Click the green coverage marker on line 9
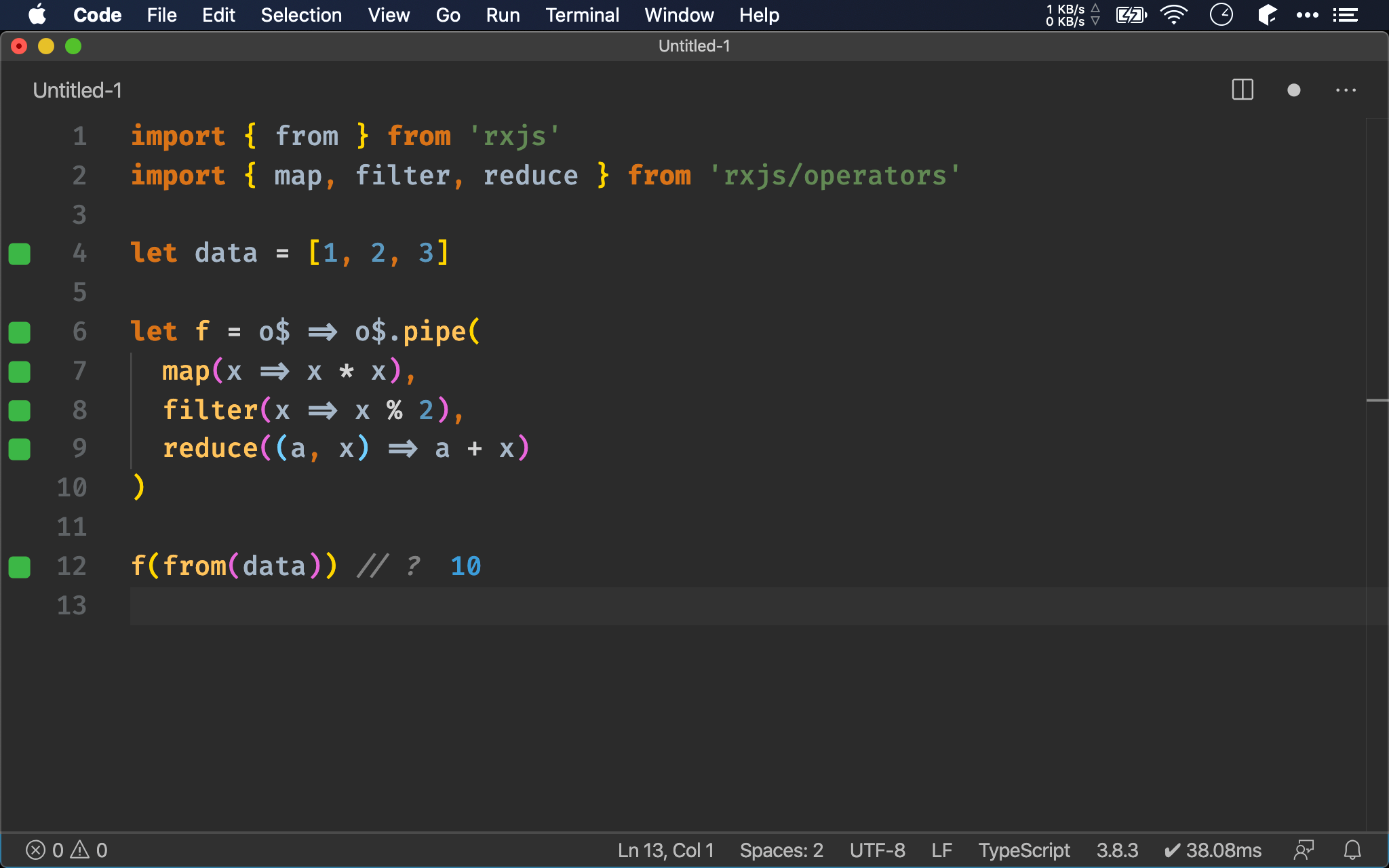This screenshot has height=868, width=1389. (x=20, y=450)
